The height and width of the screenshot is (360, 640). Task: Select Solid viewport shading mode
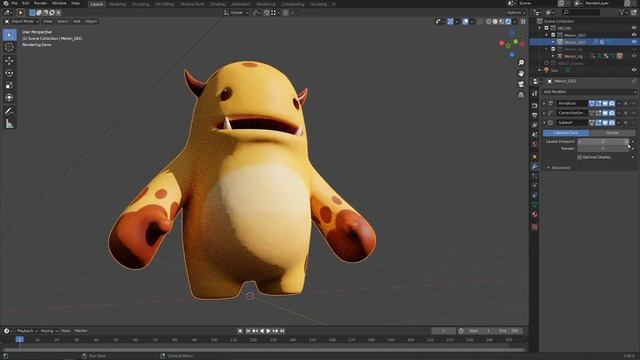point(495,22)
